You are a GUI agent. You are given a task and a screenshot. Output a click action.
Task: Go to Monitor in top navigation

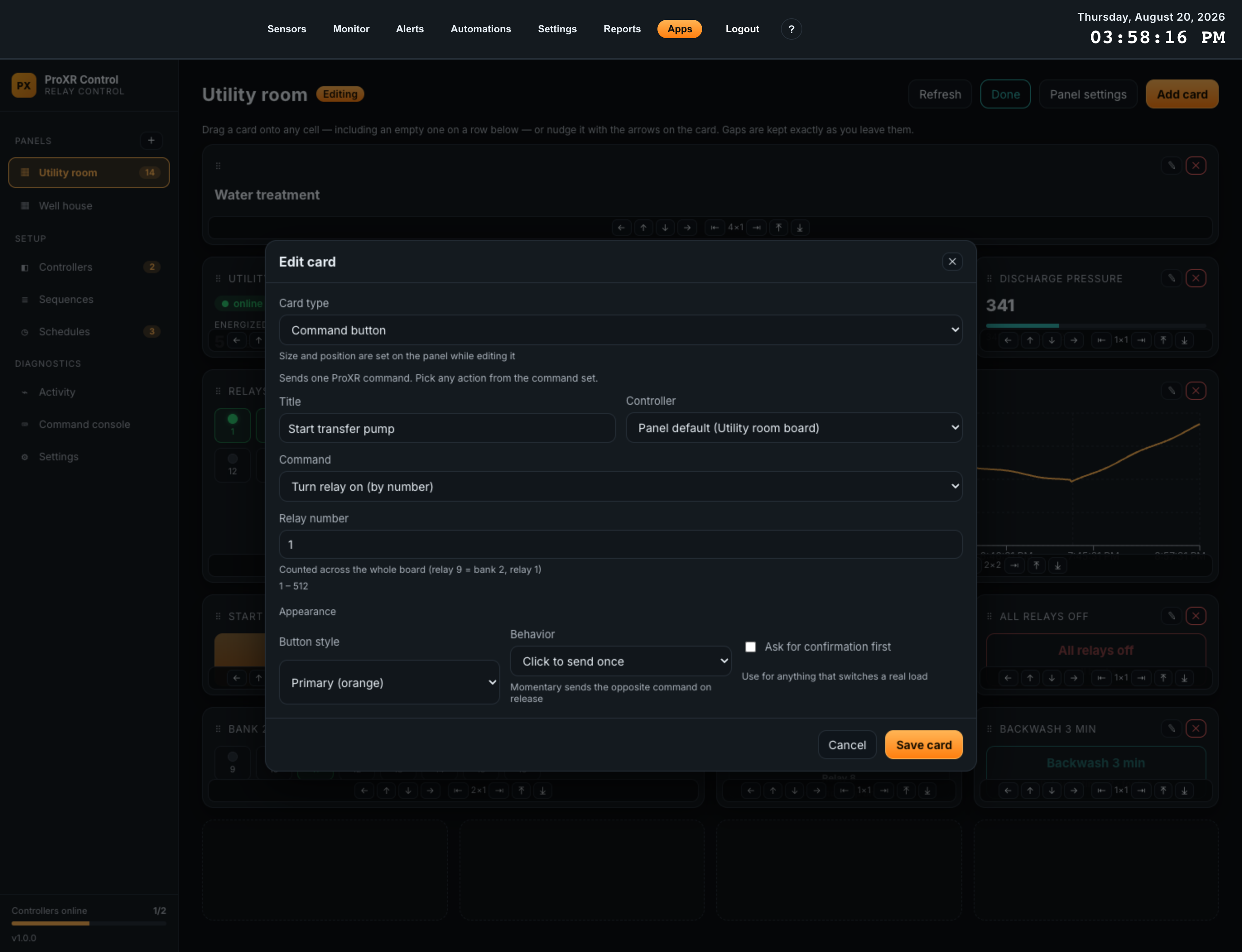(351, 29)
